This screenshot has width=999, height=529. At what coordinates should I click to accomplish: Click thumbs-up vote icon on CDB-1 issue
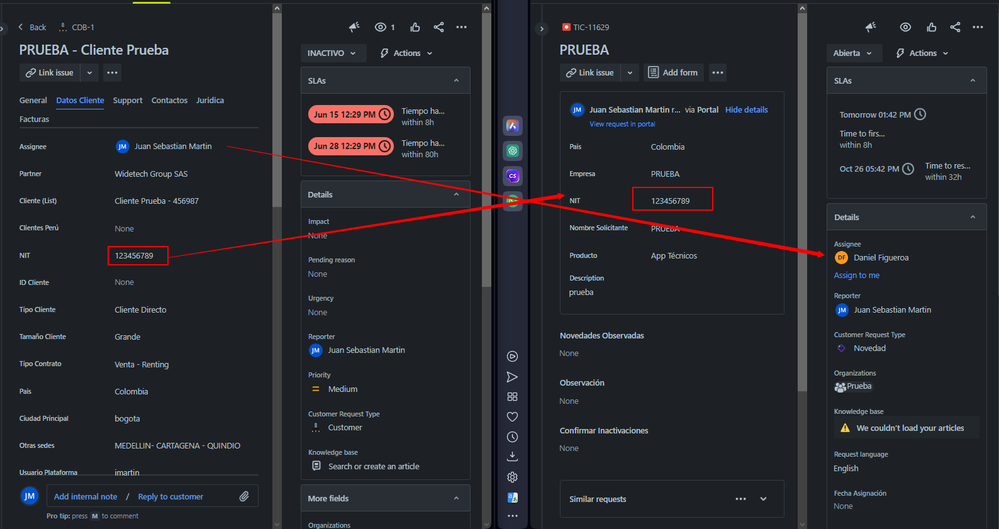click(x=414, y=27)
